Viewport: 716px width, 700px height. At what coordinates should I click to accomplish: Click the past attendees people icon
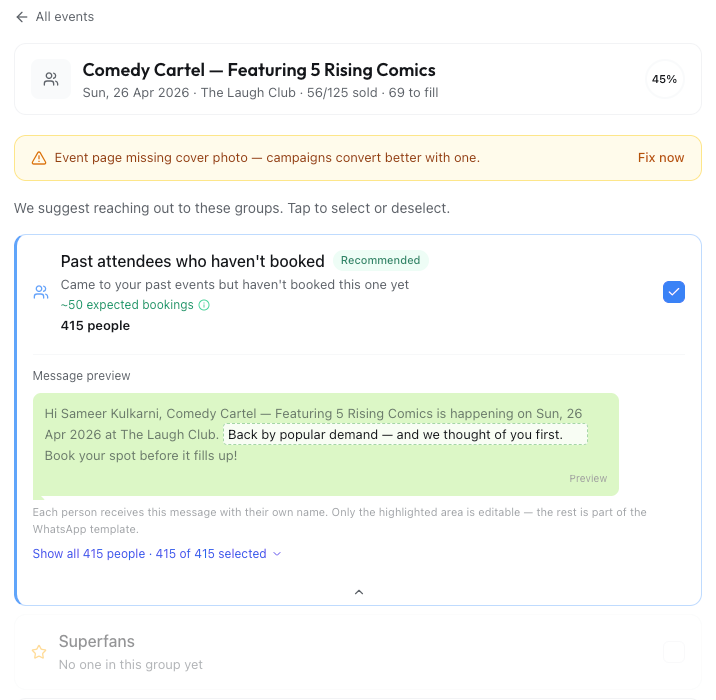tap(41, 293)
